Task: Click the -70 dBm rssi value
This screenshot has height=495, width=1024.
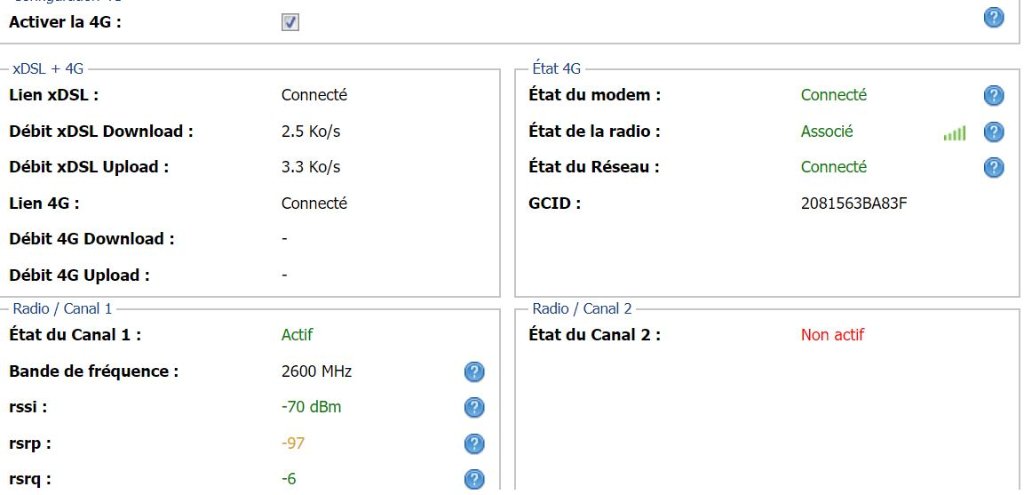Action: coord(311,407)
